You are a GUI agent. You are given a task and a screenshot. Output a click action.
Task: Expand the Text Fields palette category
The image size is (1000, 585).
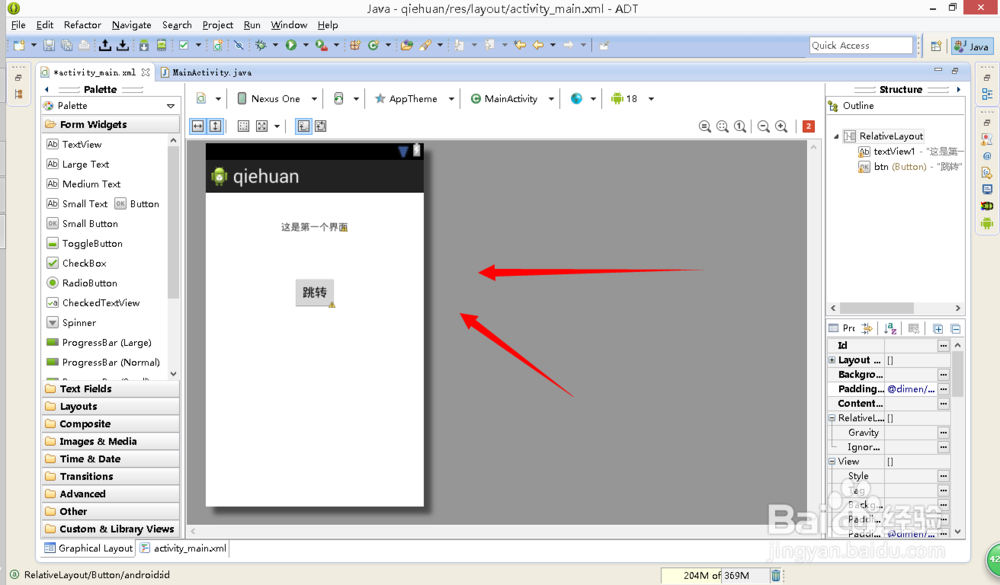coord(86,388)
